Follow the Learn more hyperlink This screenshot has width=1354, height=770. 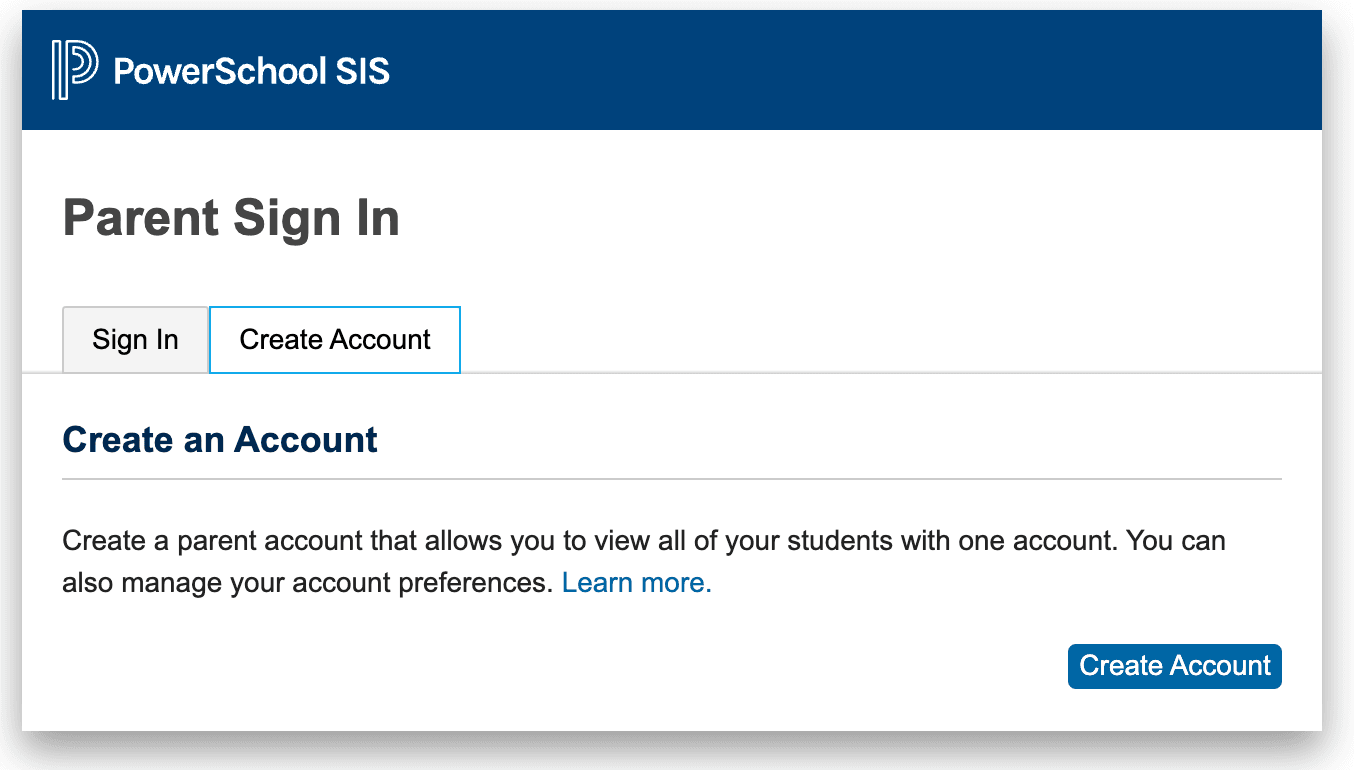pyautogui.click(x=634, y=582)
